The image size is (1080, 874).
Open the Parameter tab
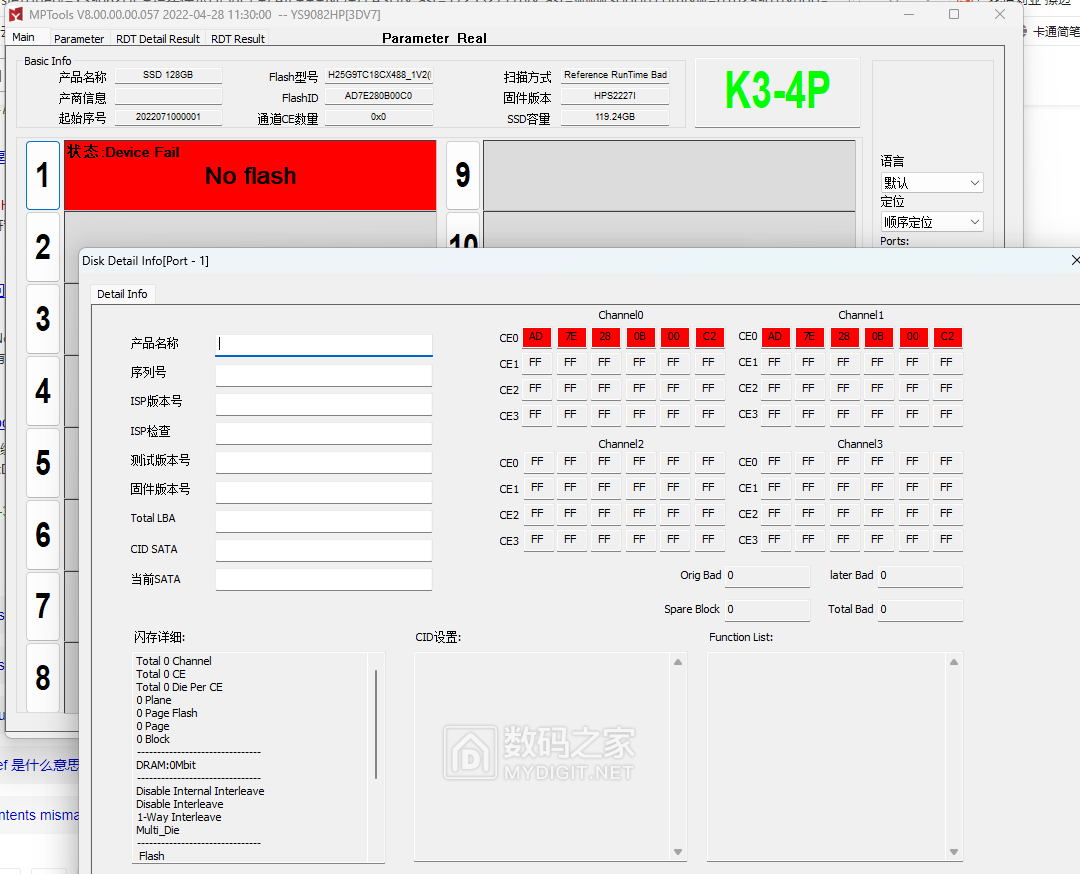point(79,39)
